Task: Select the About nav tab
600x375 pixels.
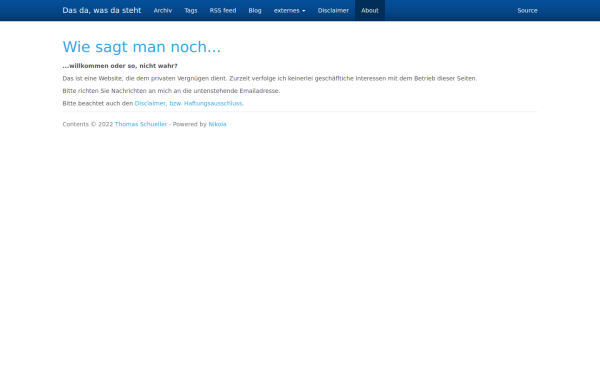Action: [x=370, y=10]
